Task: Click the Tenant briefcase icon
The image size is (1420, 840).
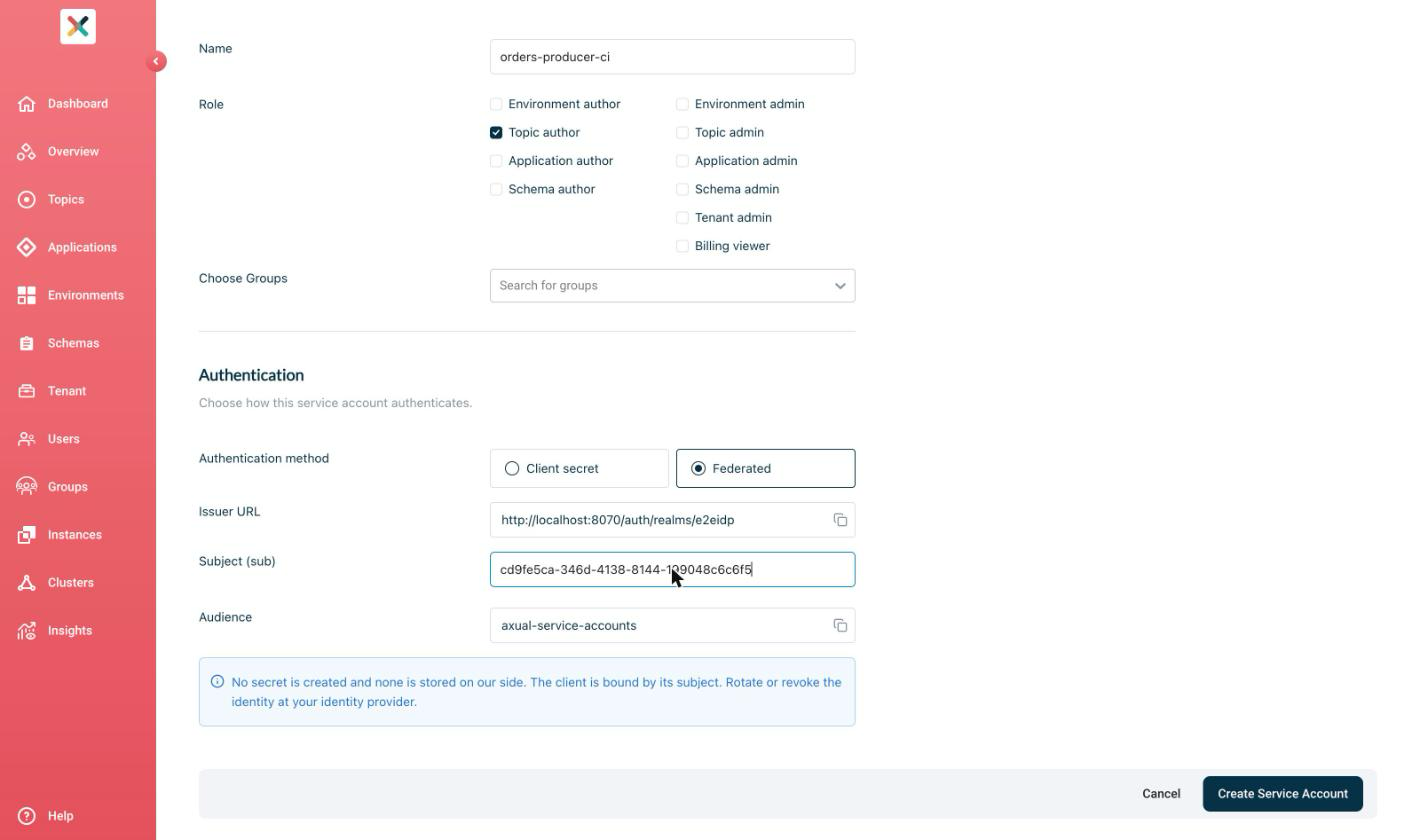Action: 27,392
